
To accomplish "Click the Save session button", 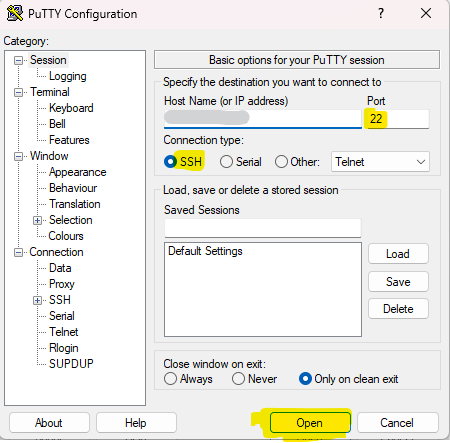I will coord(398,282).
